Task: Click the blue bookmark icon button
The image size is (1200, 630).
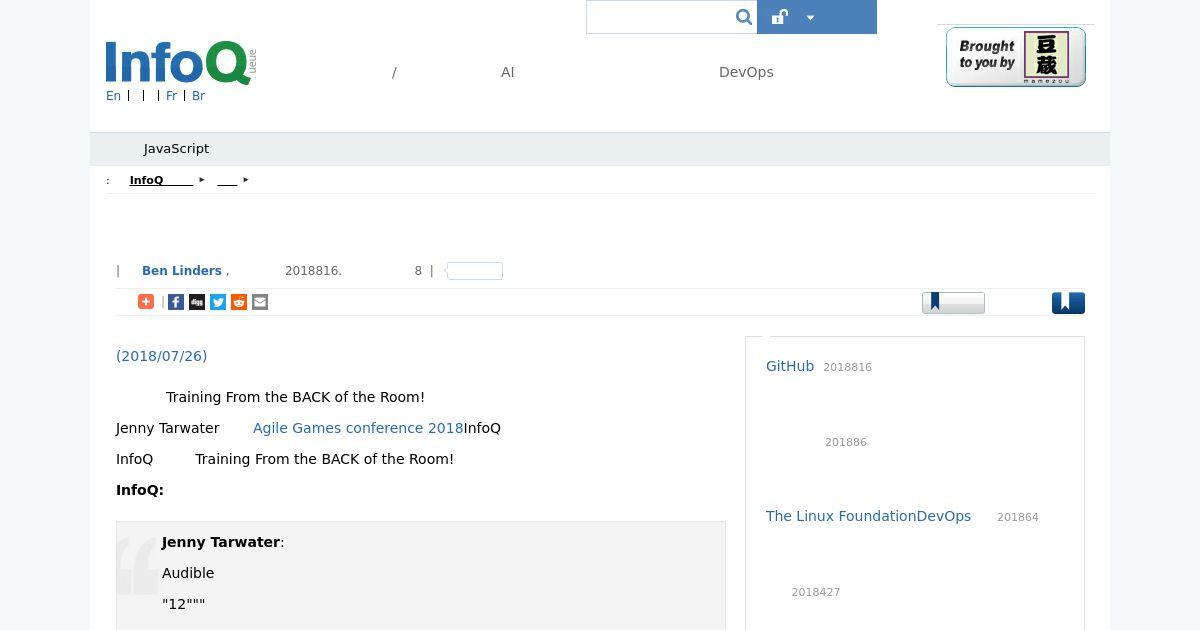Action: (x=1068, y=303)
